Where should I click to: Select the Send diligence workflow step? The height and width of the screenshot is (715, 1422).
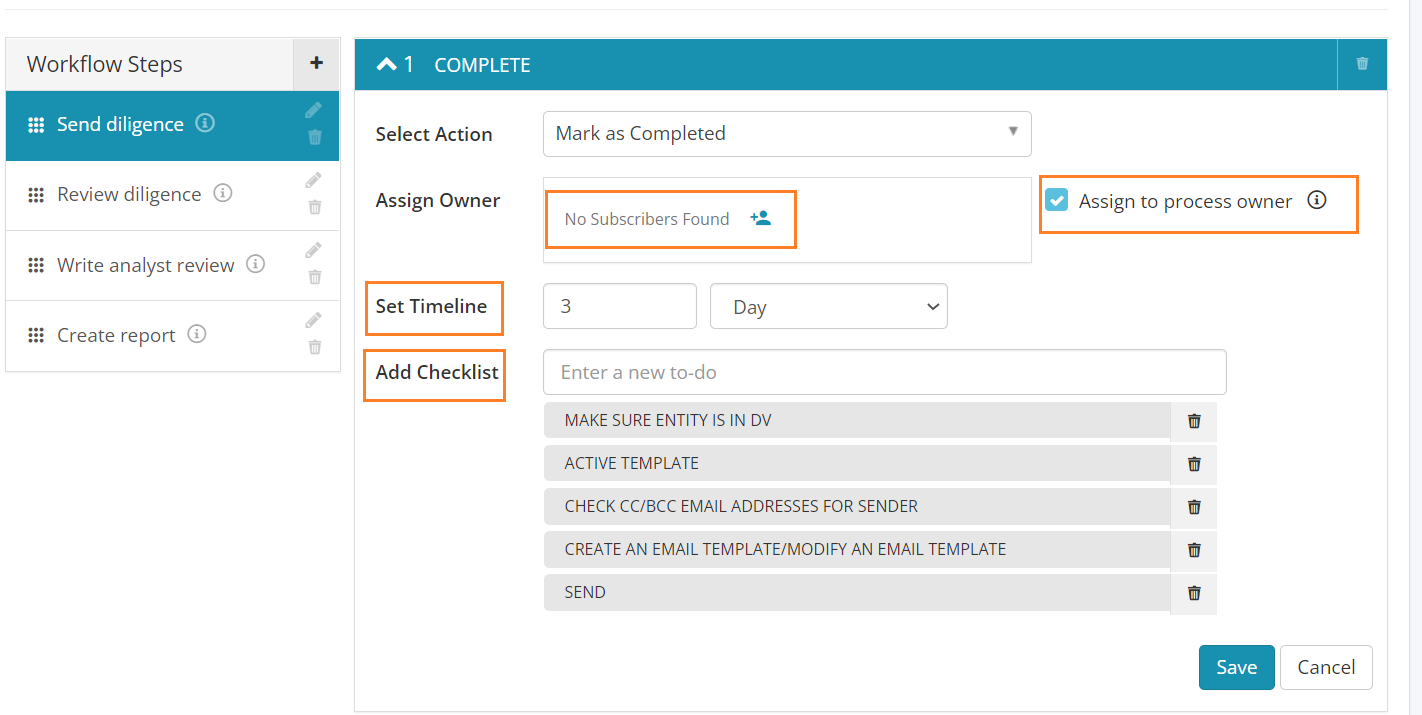pos(172,125)
